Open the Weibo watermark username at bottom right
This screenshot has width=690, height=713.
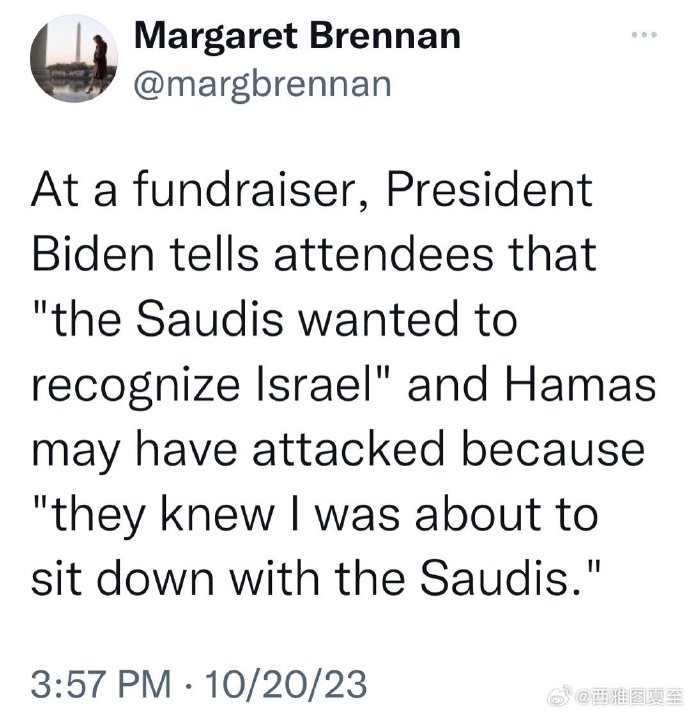tap(628, 697)
